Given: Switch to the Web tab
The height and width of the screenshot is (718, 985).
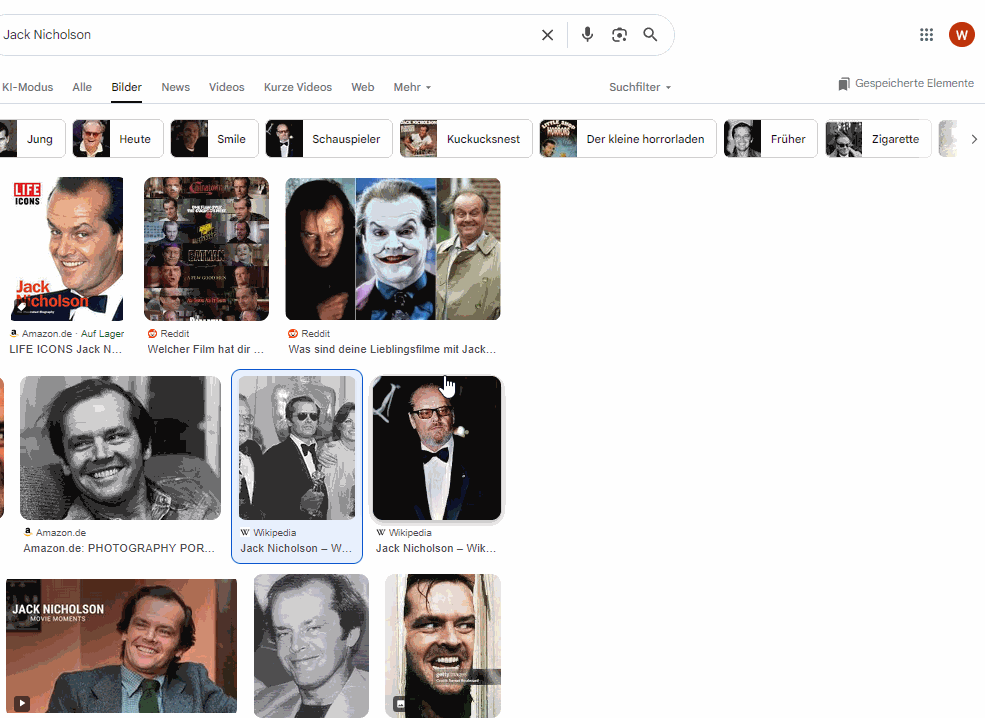Looking at the screenshot, I should [x=362, y=87].
